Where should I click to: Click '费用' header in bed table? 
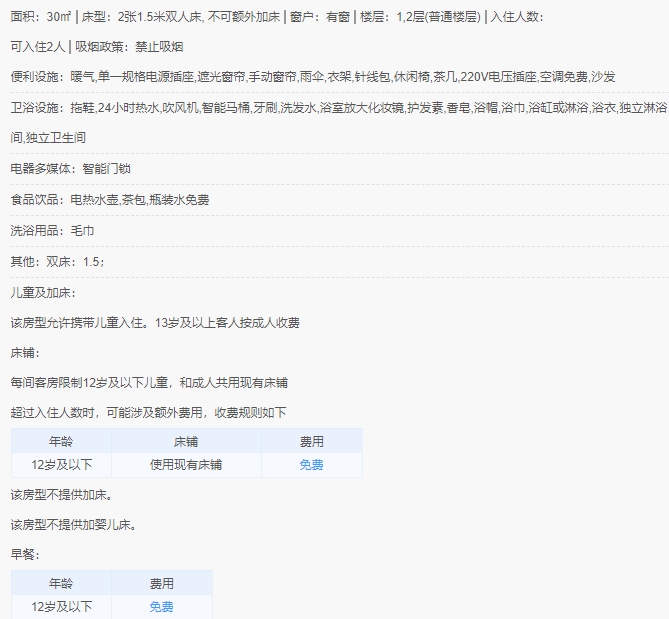click(x=311, y=442)
